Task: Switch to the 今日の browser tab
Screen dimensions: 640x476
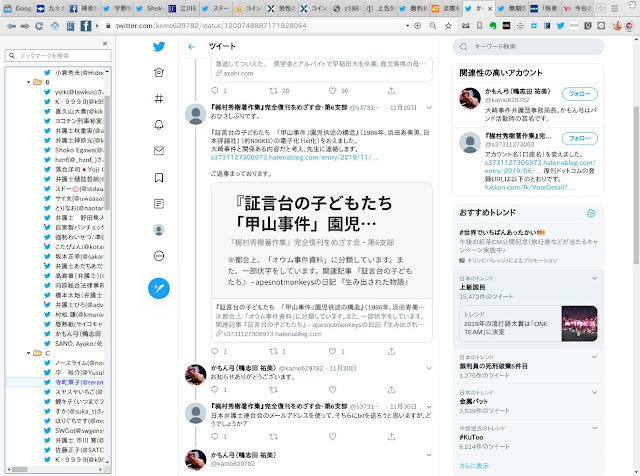Action: (578, 8)
